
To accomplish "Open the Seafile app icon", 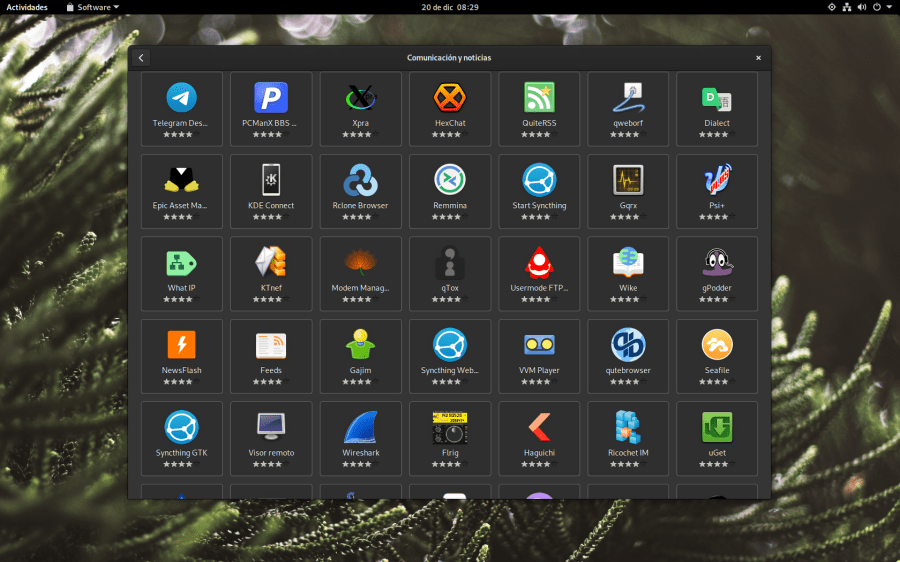I will click(717, 345).
